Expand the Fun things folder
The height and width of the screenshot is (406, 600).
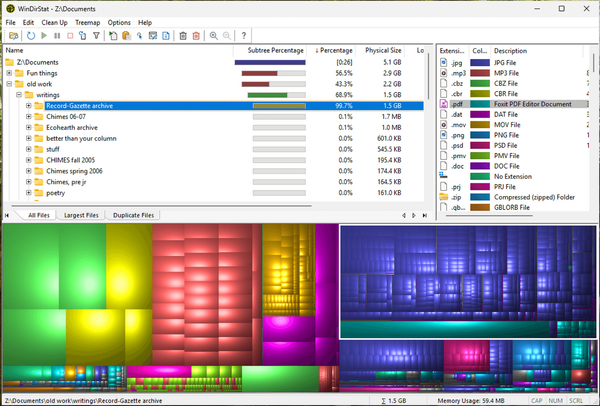[9, 73]
